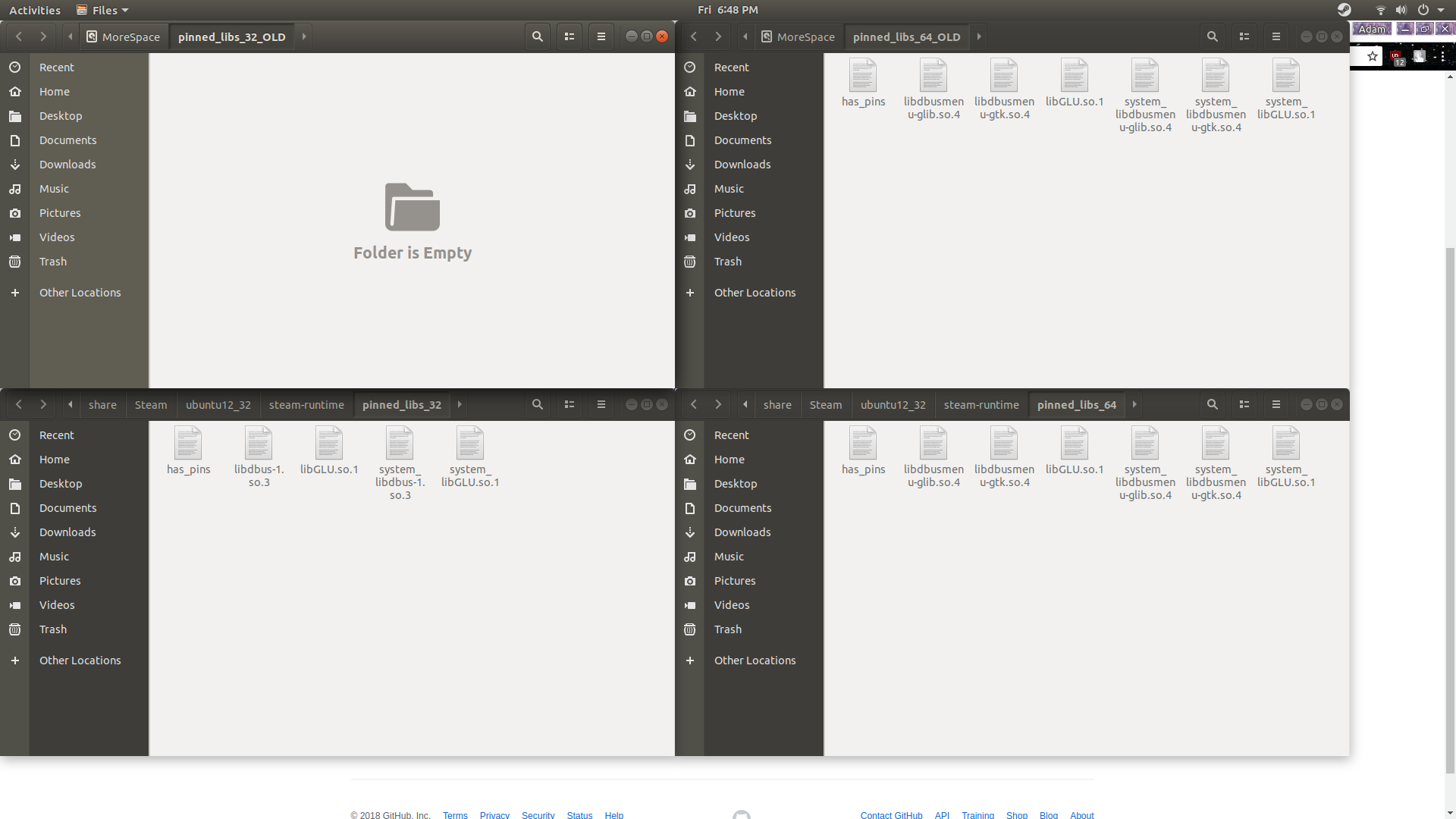1456x819 pixels.
Task: Open Downloads in pinned_libs_32_OLD sidebar
Action: 74,165
